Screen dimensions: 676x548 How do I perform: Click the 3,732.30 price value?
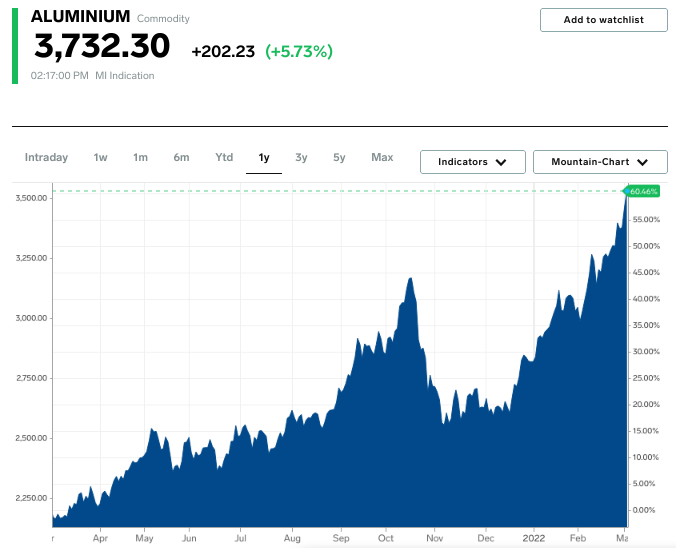click(102, 46)
